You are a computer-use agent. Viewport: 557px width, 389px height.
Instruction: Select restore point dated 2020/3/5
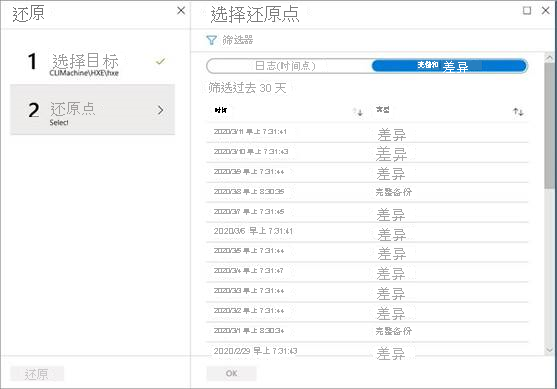367,252
